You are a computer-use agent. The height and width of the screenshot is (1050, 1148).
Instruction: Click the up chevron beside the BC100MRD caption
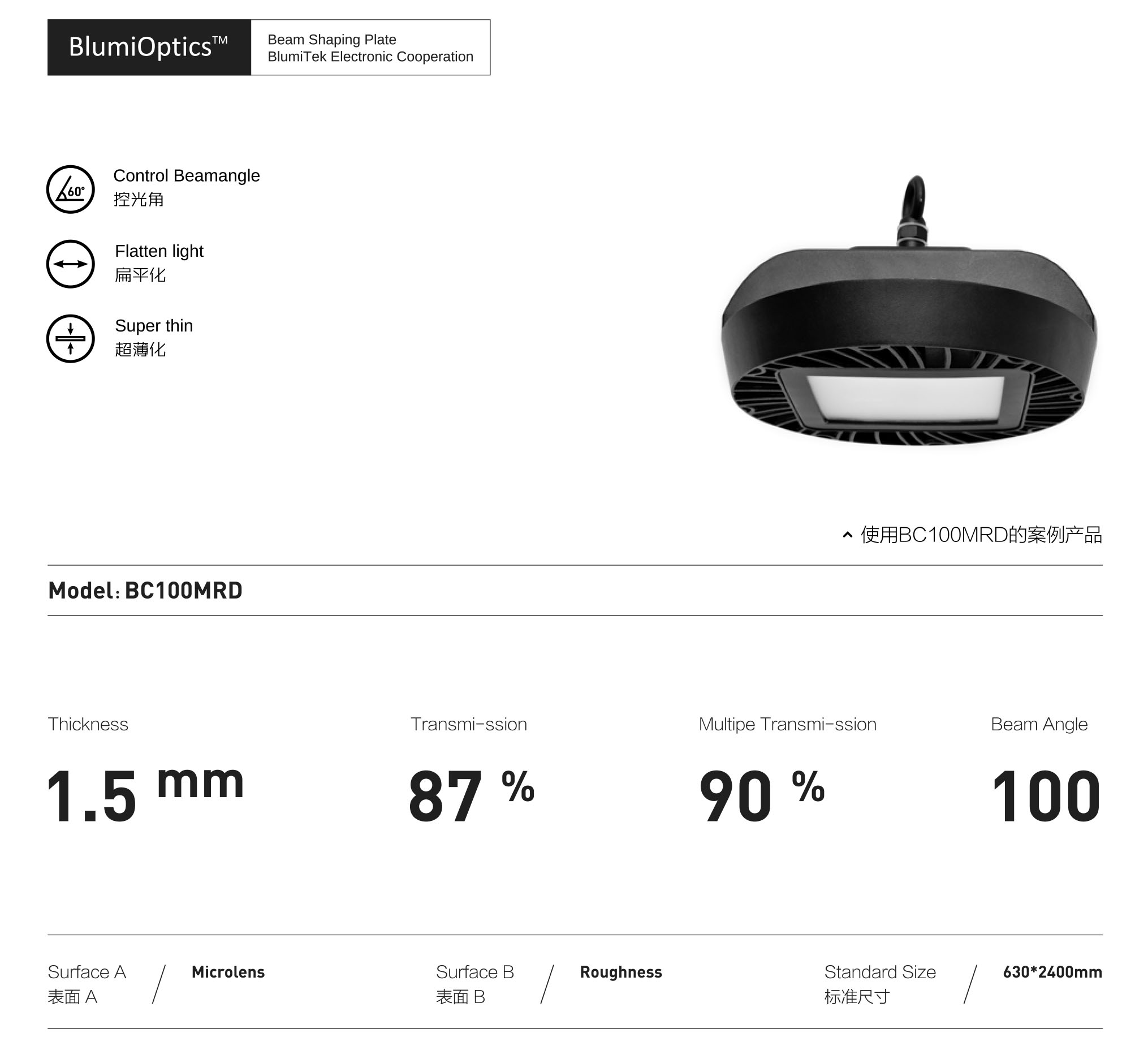coord(847,535)
